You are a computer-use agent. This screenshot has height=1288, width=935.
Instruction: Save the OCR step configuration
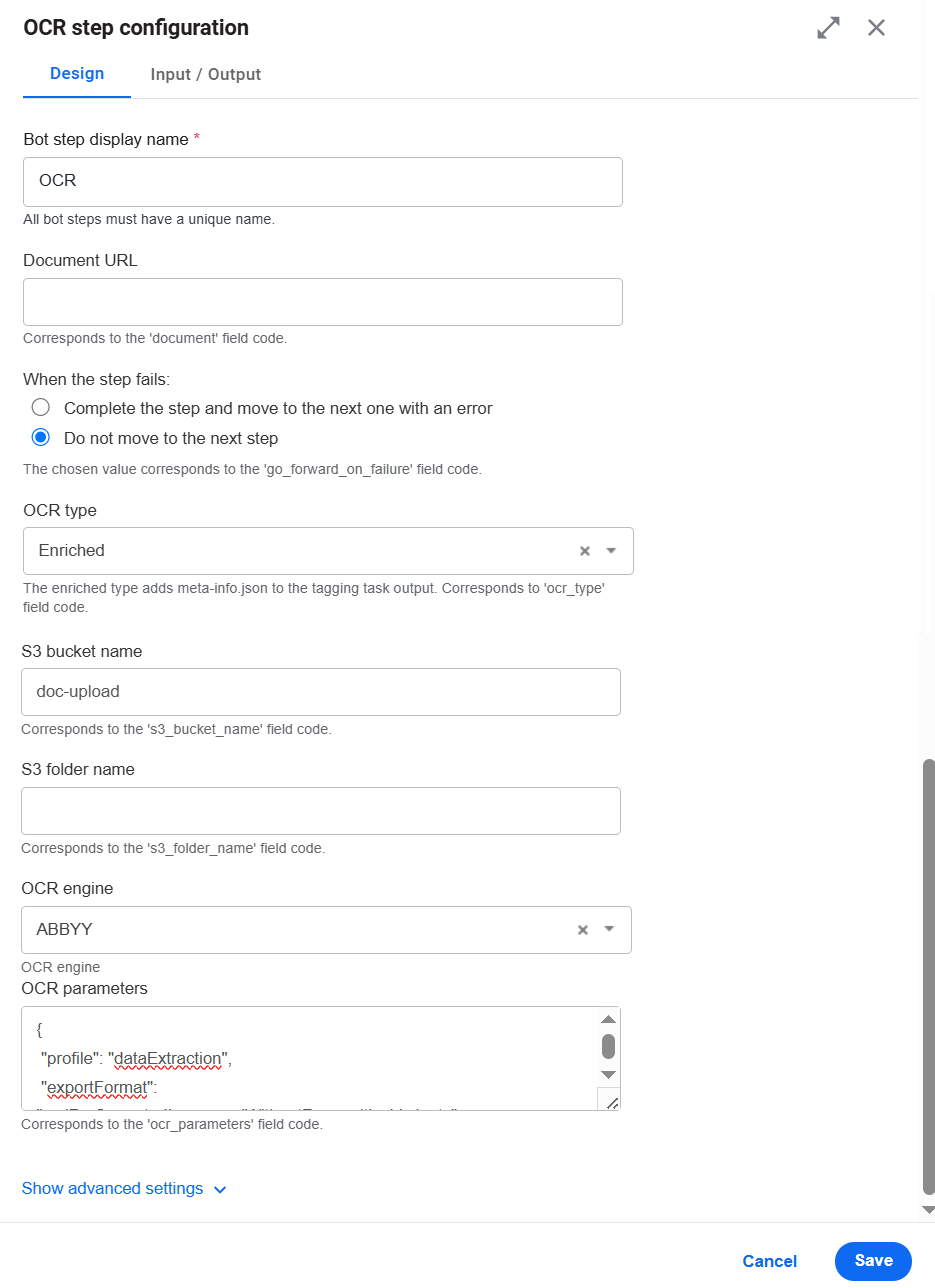pos(873,1261)
